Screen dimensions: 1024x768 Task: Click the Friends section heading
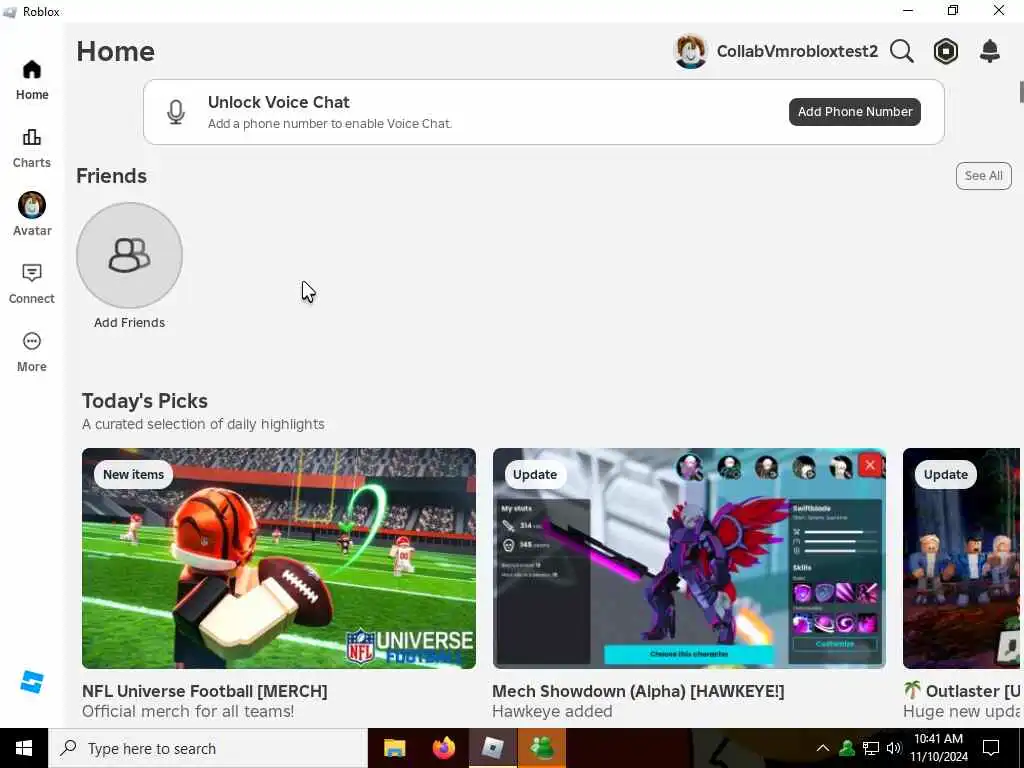pos(111,176)
